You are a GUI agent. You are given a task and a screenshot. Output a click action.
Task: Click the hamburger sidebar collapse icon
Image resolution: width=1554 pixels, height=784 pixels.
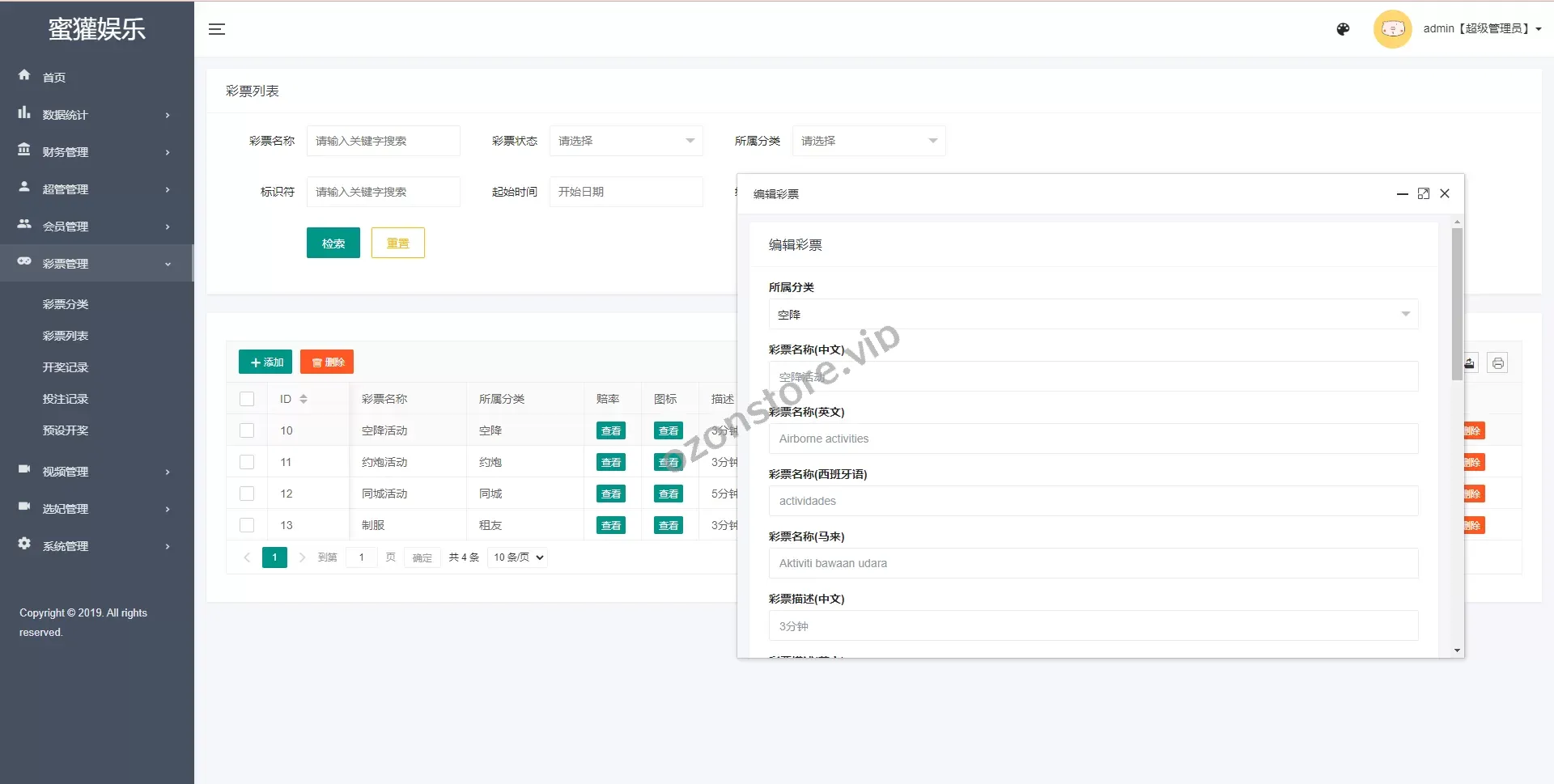click(x=217, y=29)
